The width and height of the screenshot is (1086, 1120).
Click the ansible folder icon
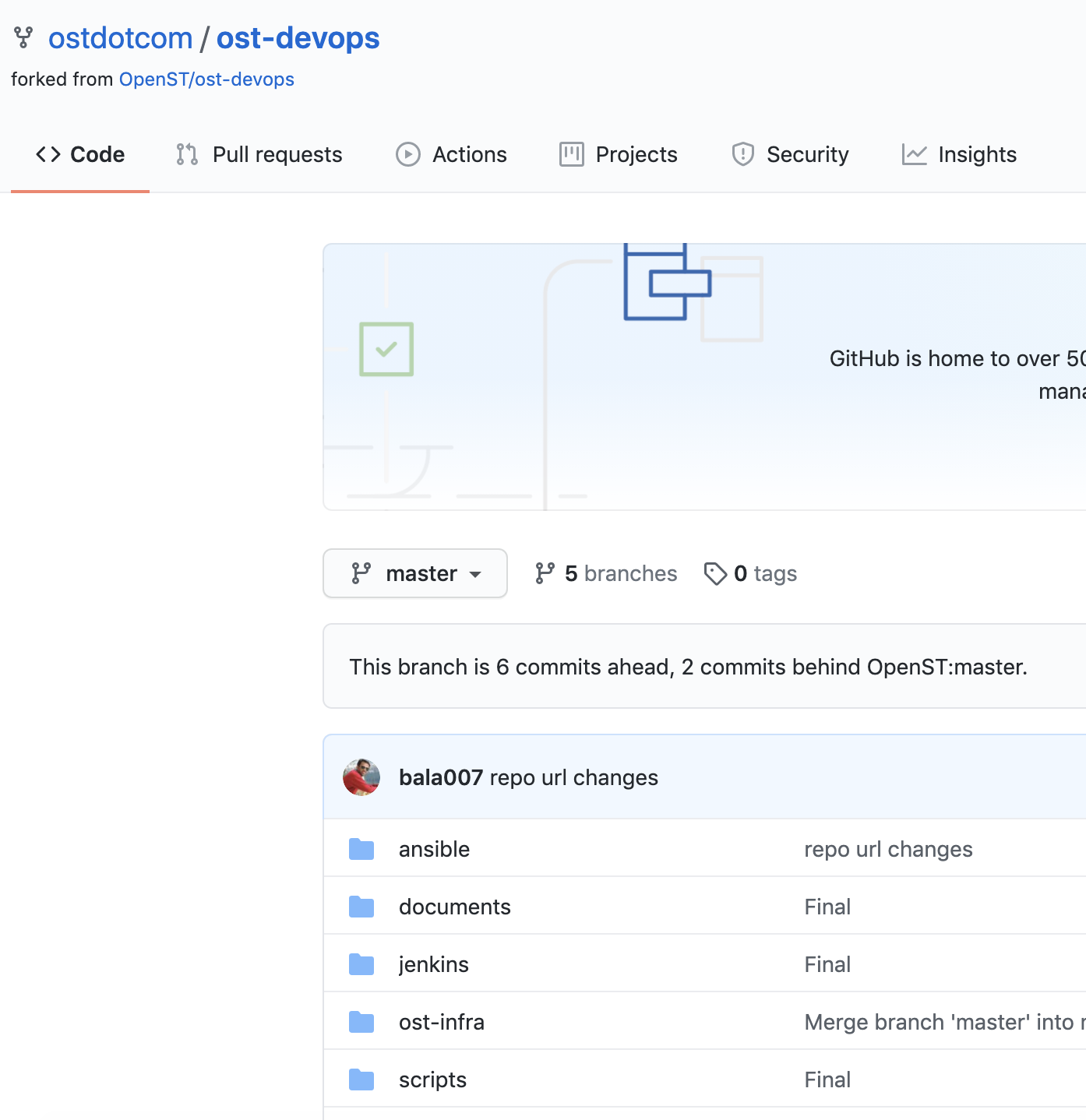click(361, 849)
